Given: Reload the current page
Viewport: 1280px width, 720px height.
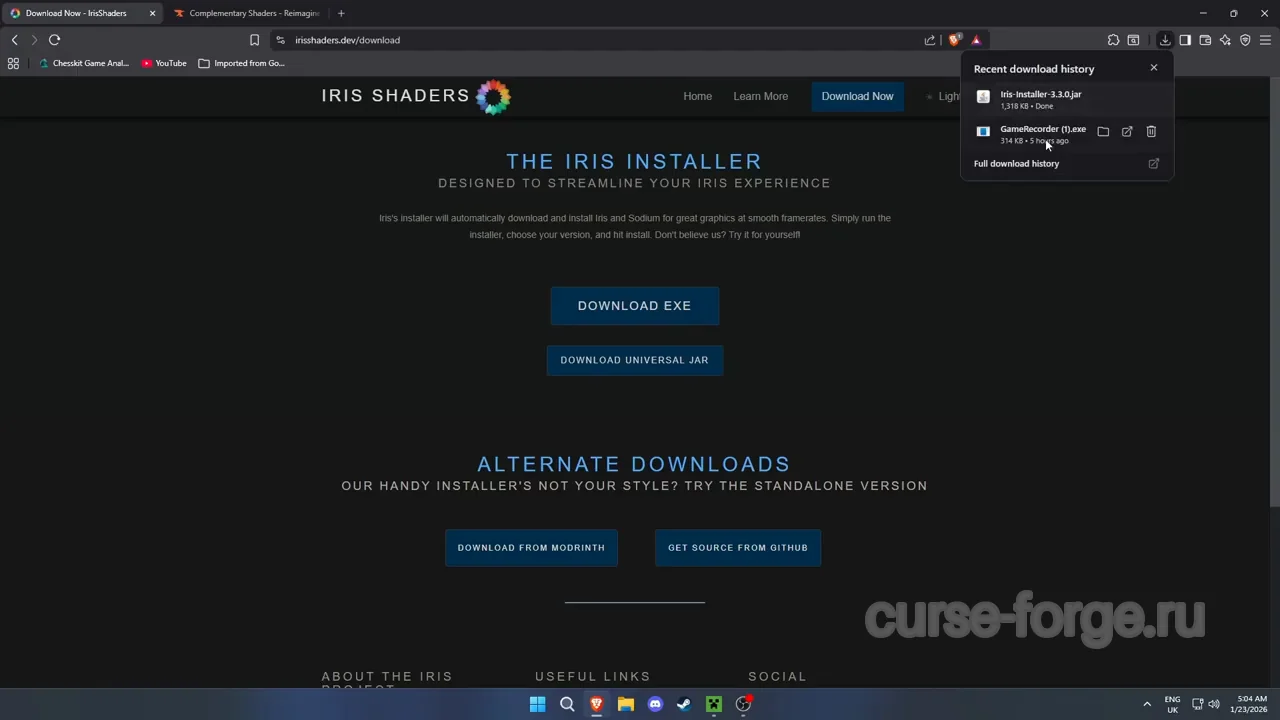Looking at the screenshot, I should click(x=54, y=40).
